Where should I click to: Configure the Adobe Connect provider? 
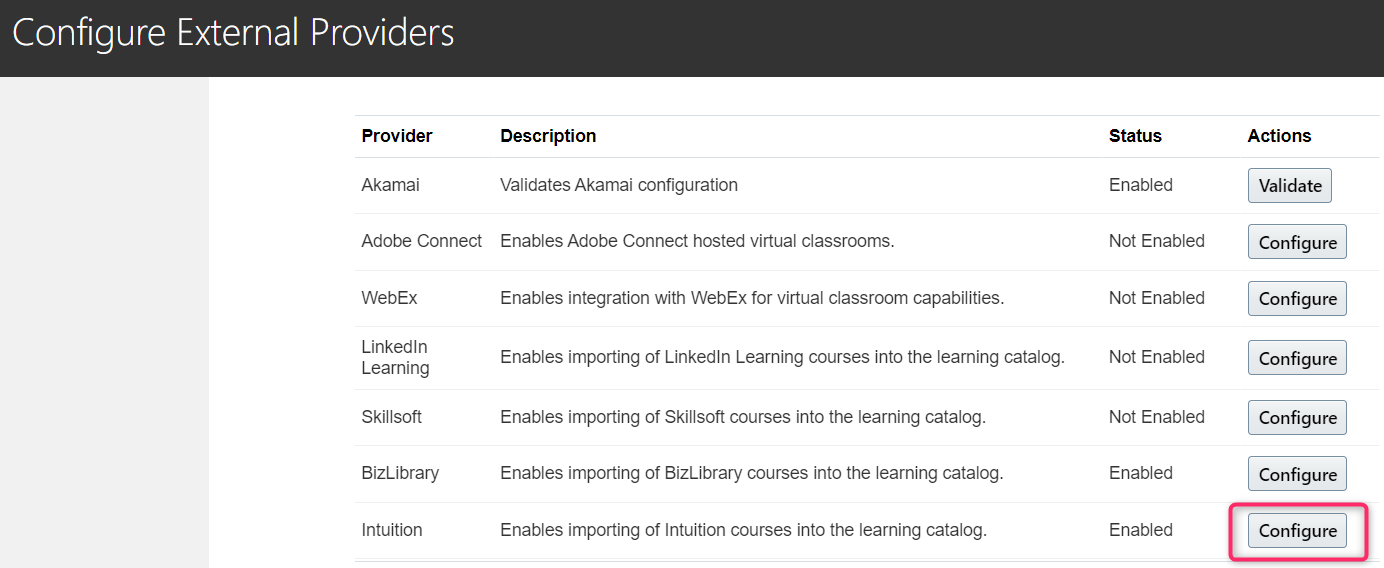[x=1297, y=242]
